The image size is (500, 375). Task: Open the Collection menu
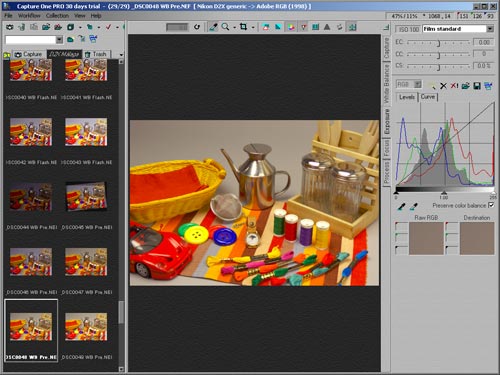(57, 16)
